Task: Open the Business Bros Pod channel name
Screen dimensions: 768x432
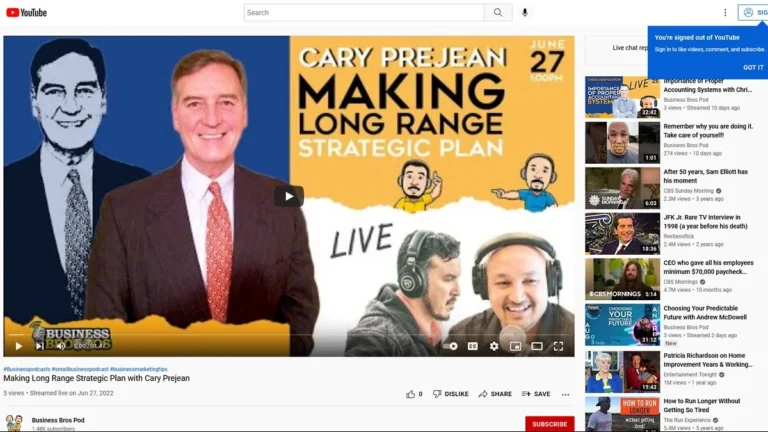Action: click(x=58, y=420)
